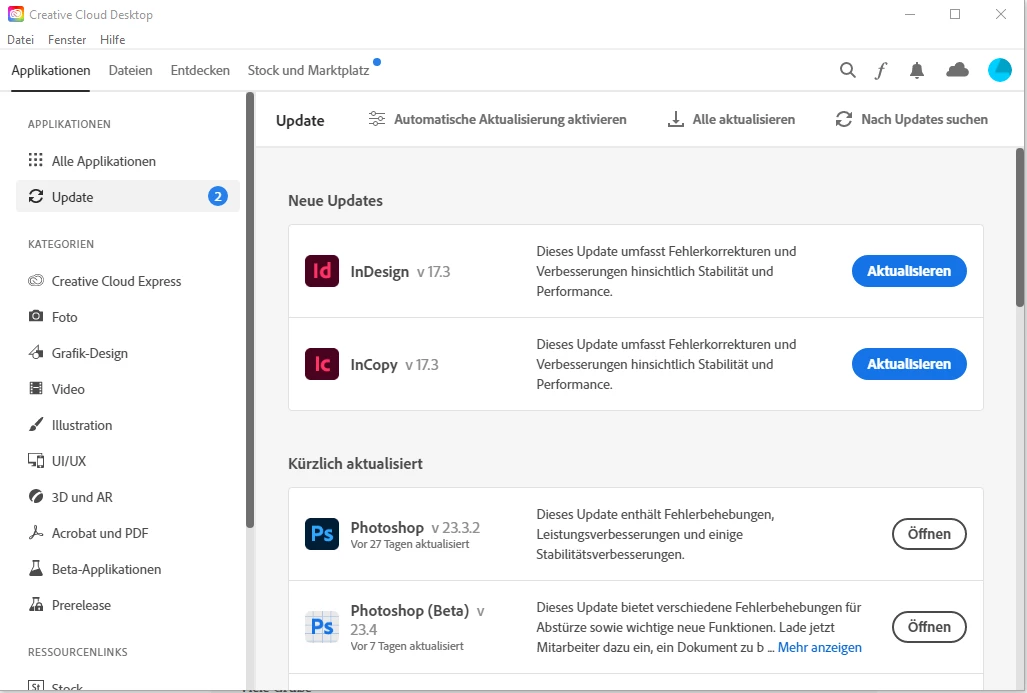Image resolution: width=1027 pixels, height=693 pixels.
Task: Click Aktualisieren for InCopy
Action: [909, 364]
